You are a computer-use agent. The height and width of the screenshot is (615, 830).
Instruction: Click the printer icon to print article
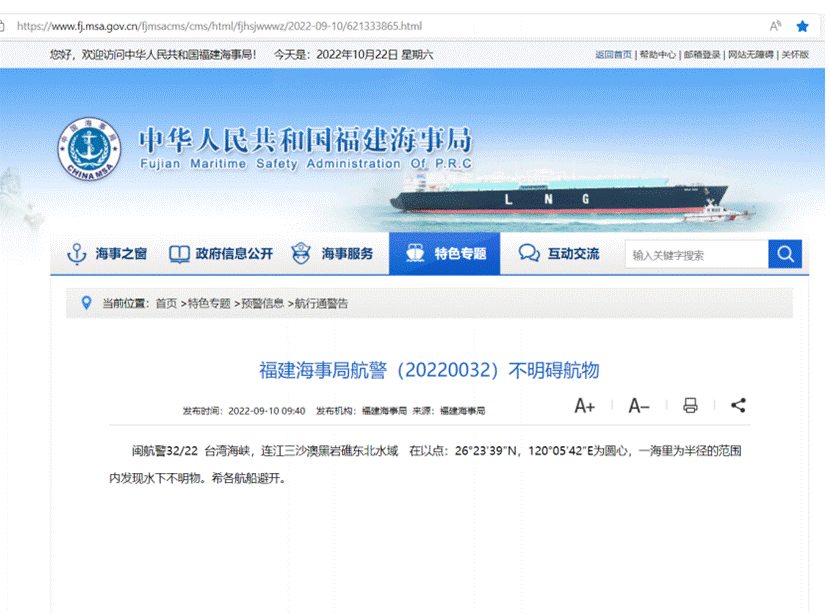click(690, 406)
